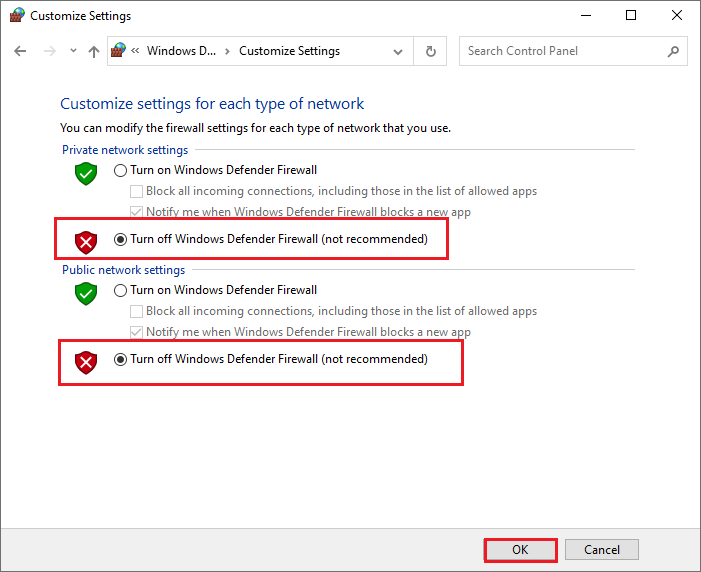Click the search magnifier icon

[673, 51]
